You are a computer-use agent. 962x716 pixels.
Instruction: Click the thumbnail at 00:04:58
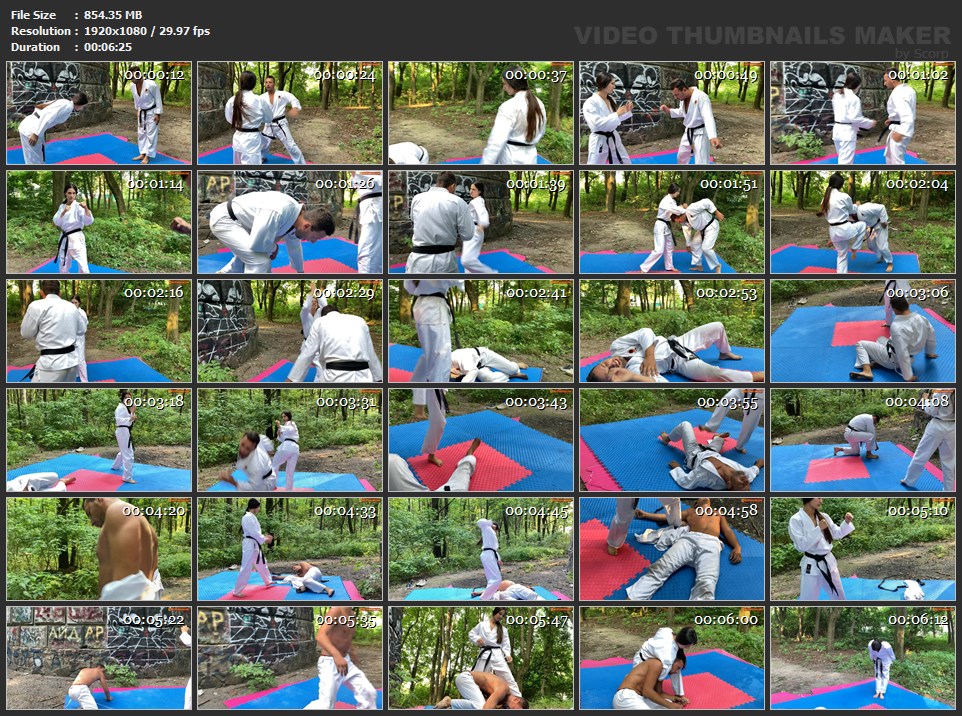coord(672,549)
